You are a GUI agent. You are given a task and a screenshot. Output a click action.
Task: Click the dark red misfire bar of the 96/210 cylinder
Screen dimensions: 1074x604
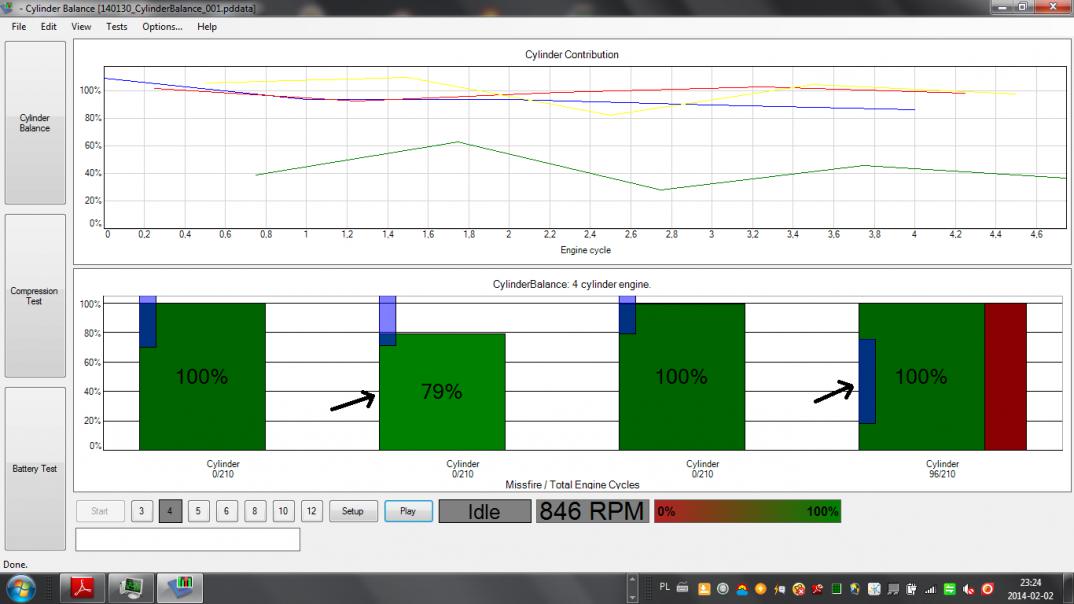point(1006,377)
